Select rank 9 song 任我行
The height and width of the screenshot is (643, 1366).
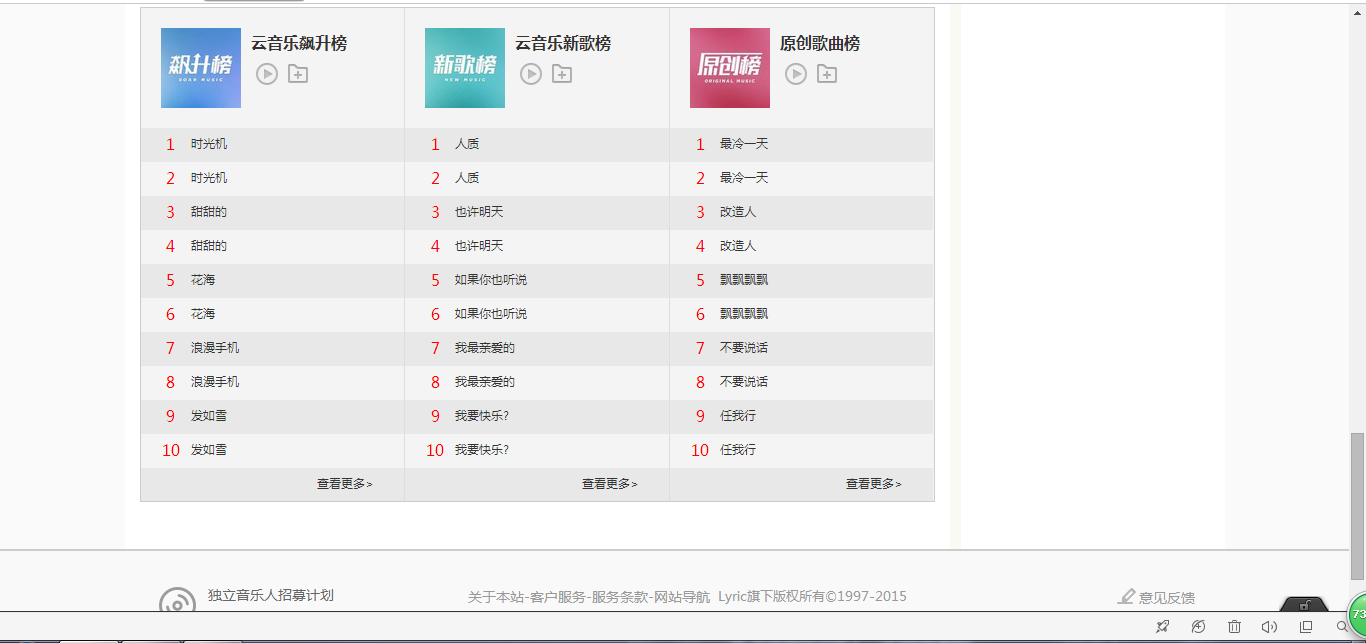click(738, 416)
